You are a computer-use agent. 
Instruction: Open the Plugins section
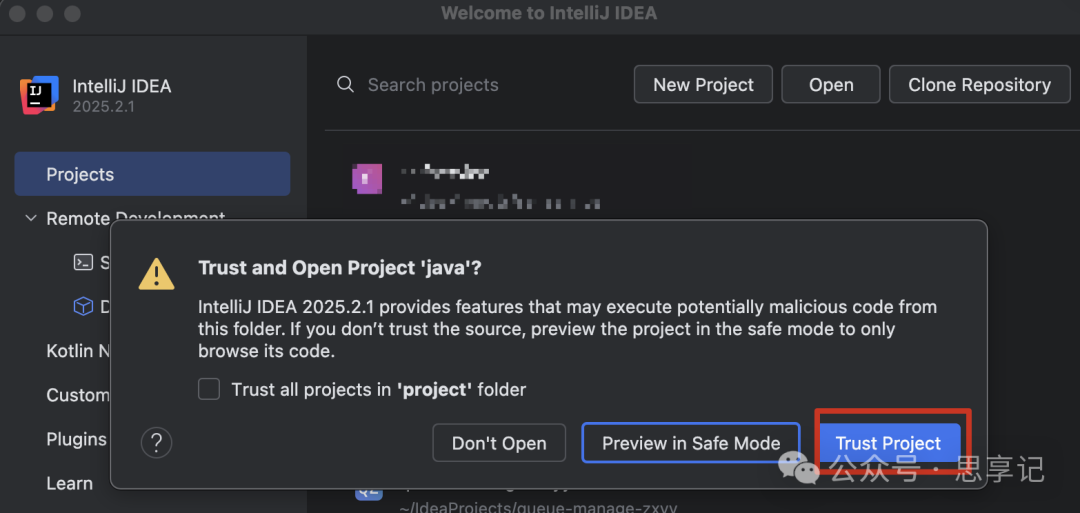click(x=76, y=439)
